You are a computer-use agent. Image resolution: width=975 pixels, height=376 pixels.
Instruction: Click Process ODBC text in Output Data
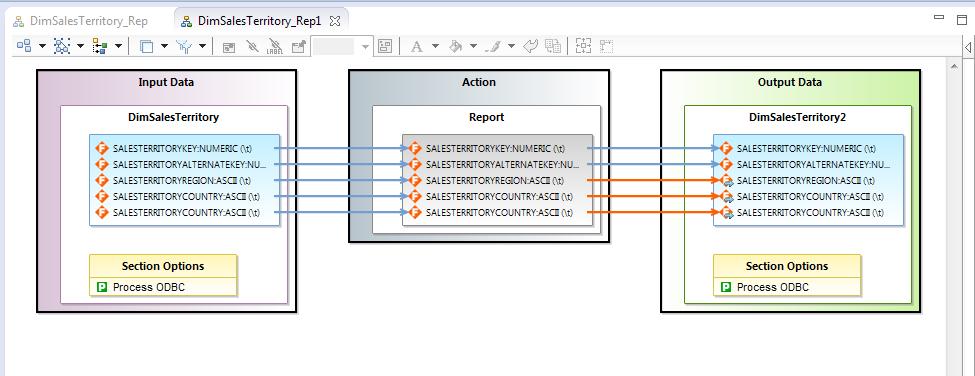click(x=773, y=287)
